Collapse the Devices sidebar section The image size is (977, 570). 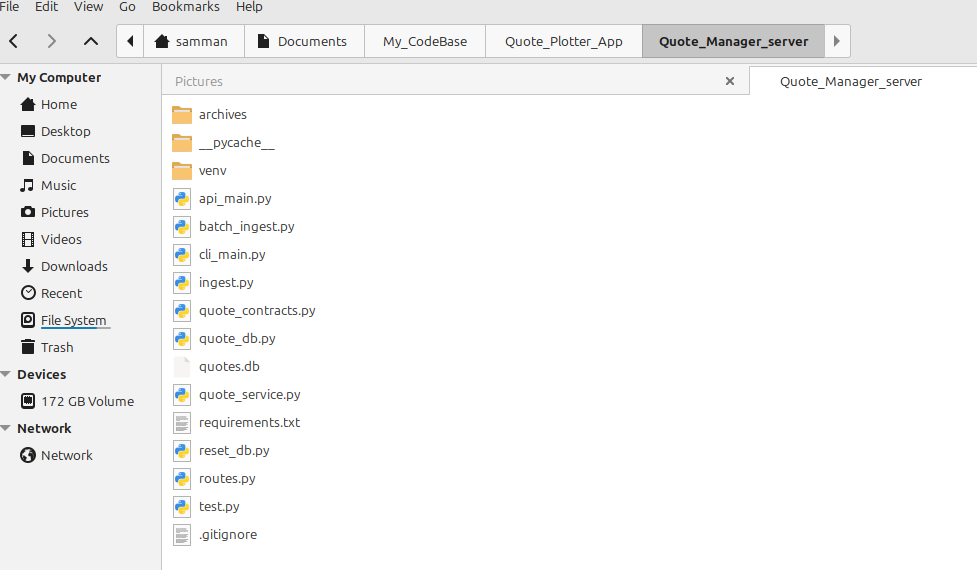pyautogui.click(x=7, y=375)
